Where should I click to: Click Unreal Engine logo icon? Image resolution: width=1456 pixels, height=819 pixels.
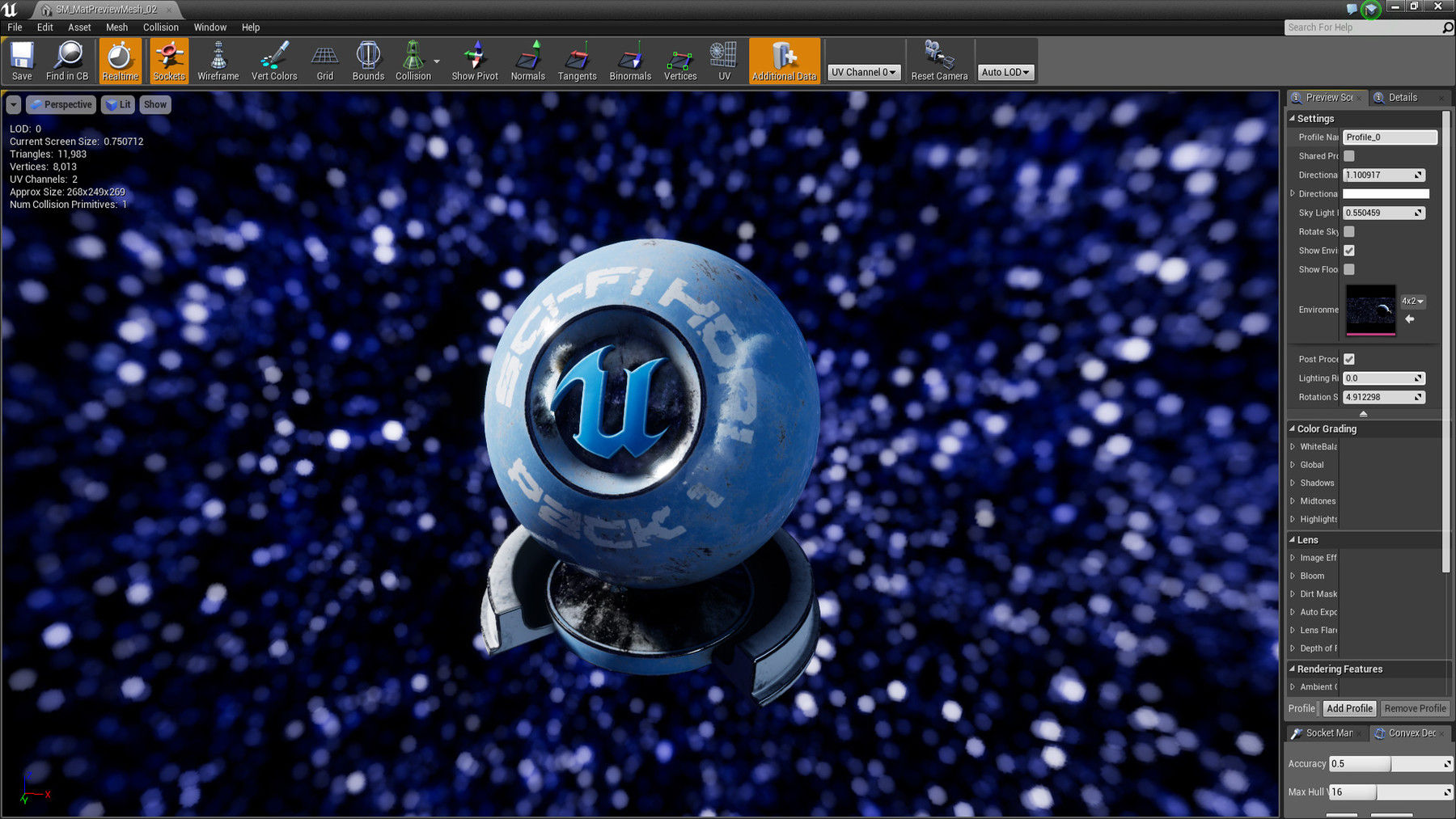[10, 9]
